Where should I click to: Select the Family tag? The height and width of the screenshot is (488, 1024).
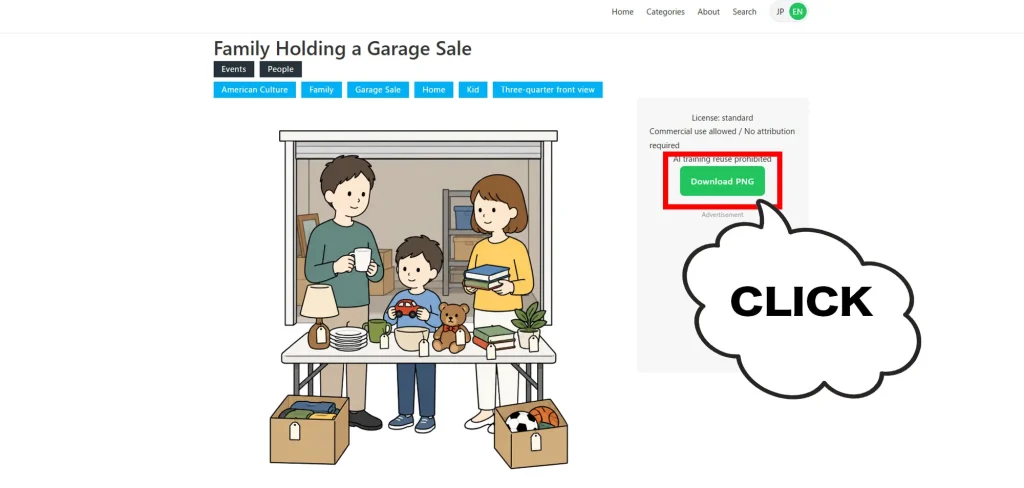tap(321, 90)
